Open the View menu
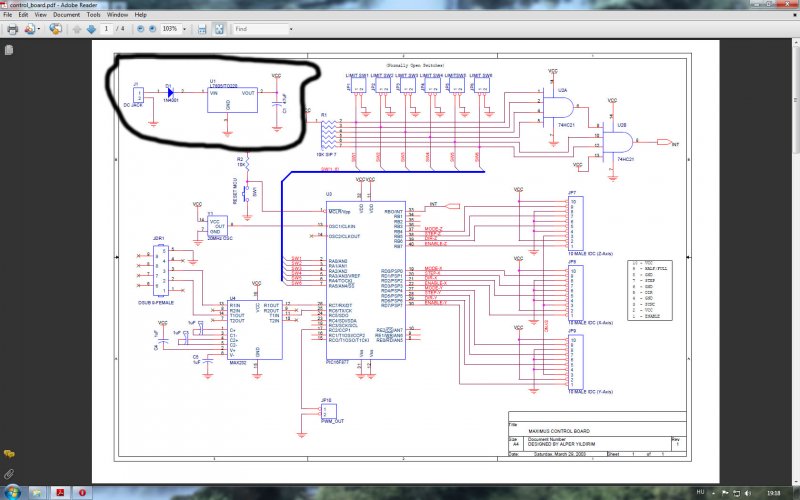 tap(40, 15)
